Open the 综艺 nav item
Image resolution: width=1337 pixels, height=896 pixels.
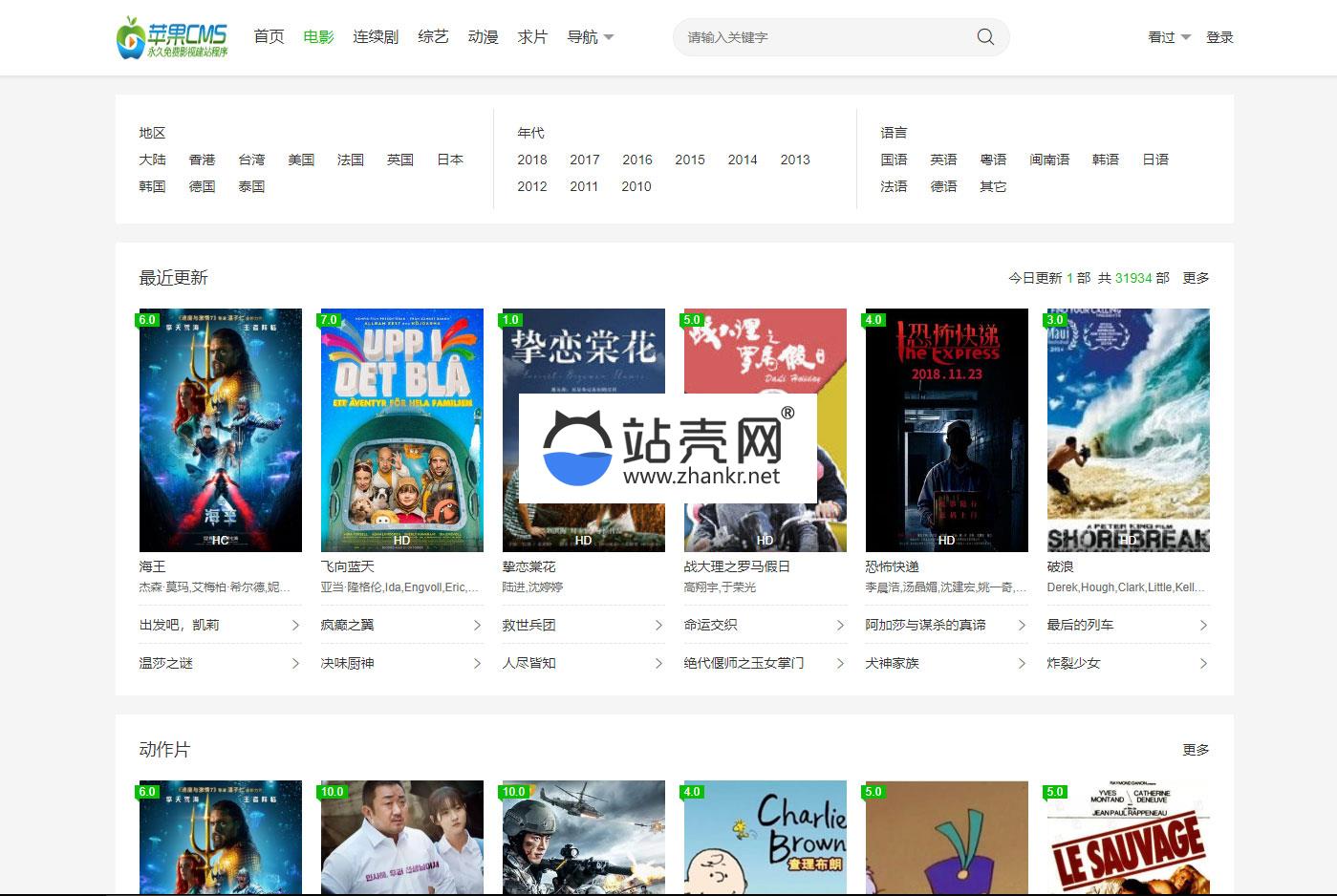point(433,37)
